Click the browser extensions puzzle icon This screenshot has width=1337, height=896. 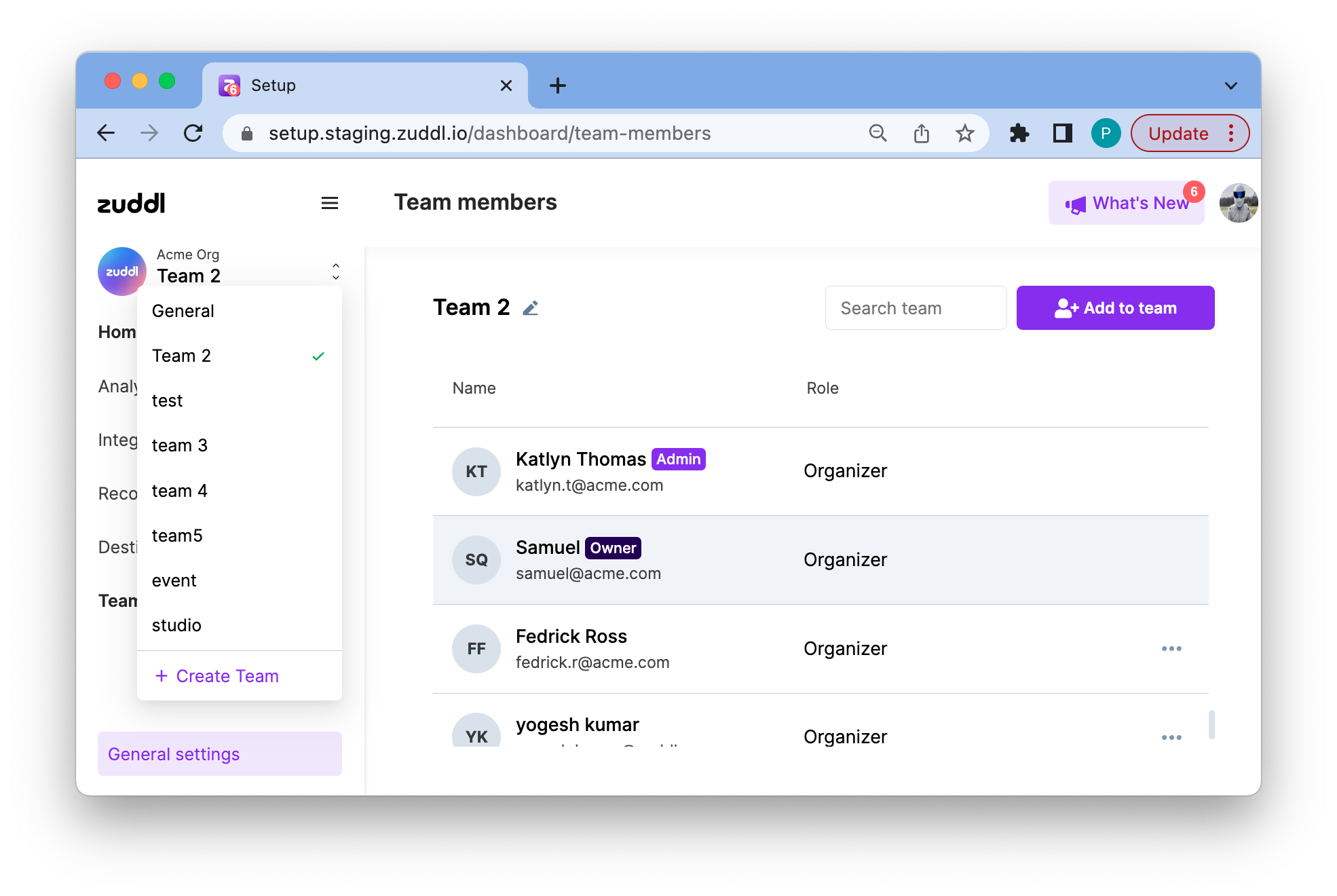1019,133
